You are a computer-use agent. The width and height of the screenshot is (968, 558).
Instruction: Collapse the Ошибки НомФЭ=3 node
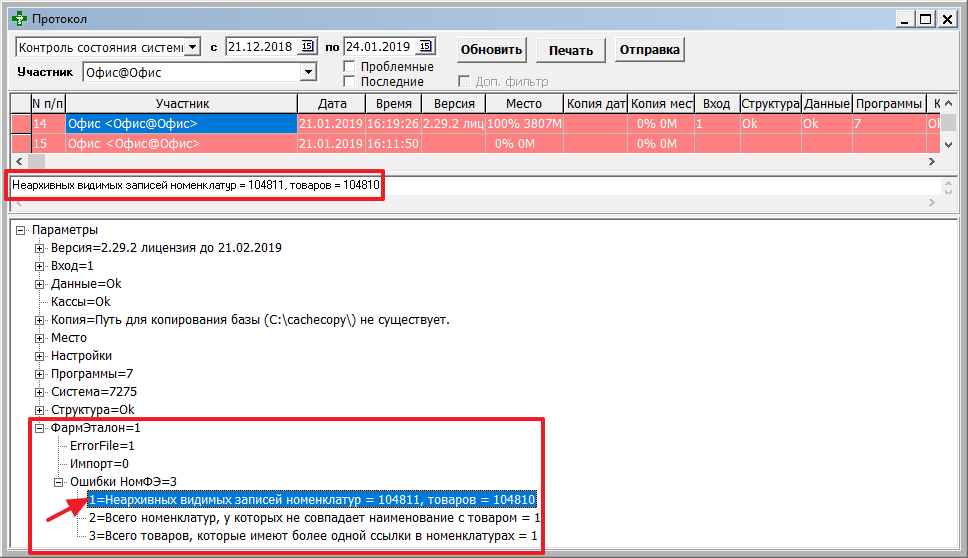click(x=58, y=482)
